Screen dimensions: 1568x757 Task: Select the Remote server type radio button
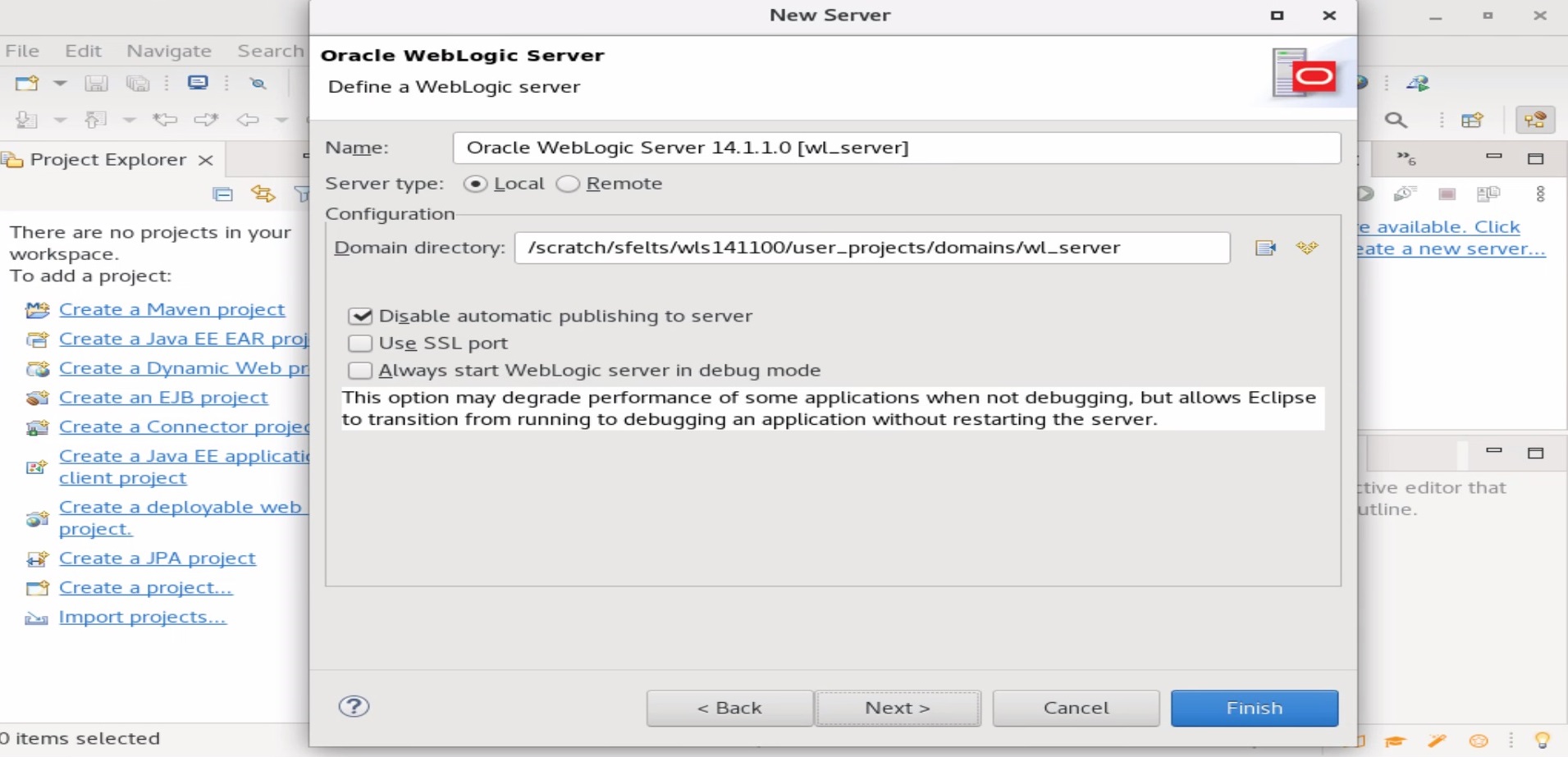568,184
